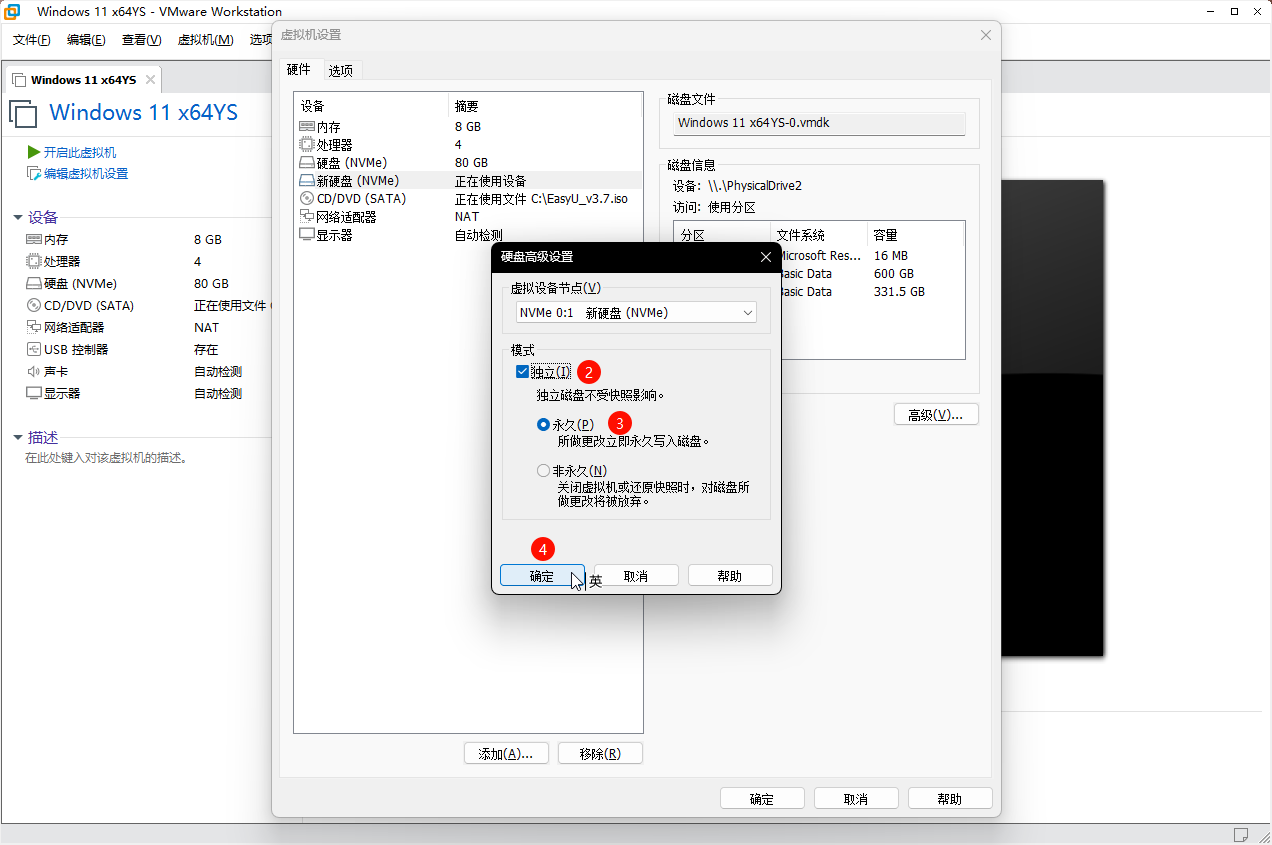This screenshot has height=845, width=1272.
Task: Select the 永久(P) radio button
Action: coord(544,425)
